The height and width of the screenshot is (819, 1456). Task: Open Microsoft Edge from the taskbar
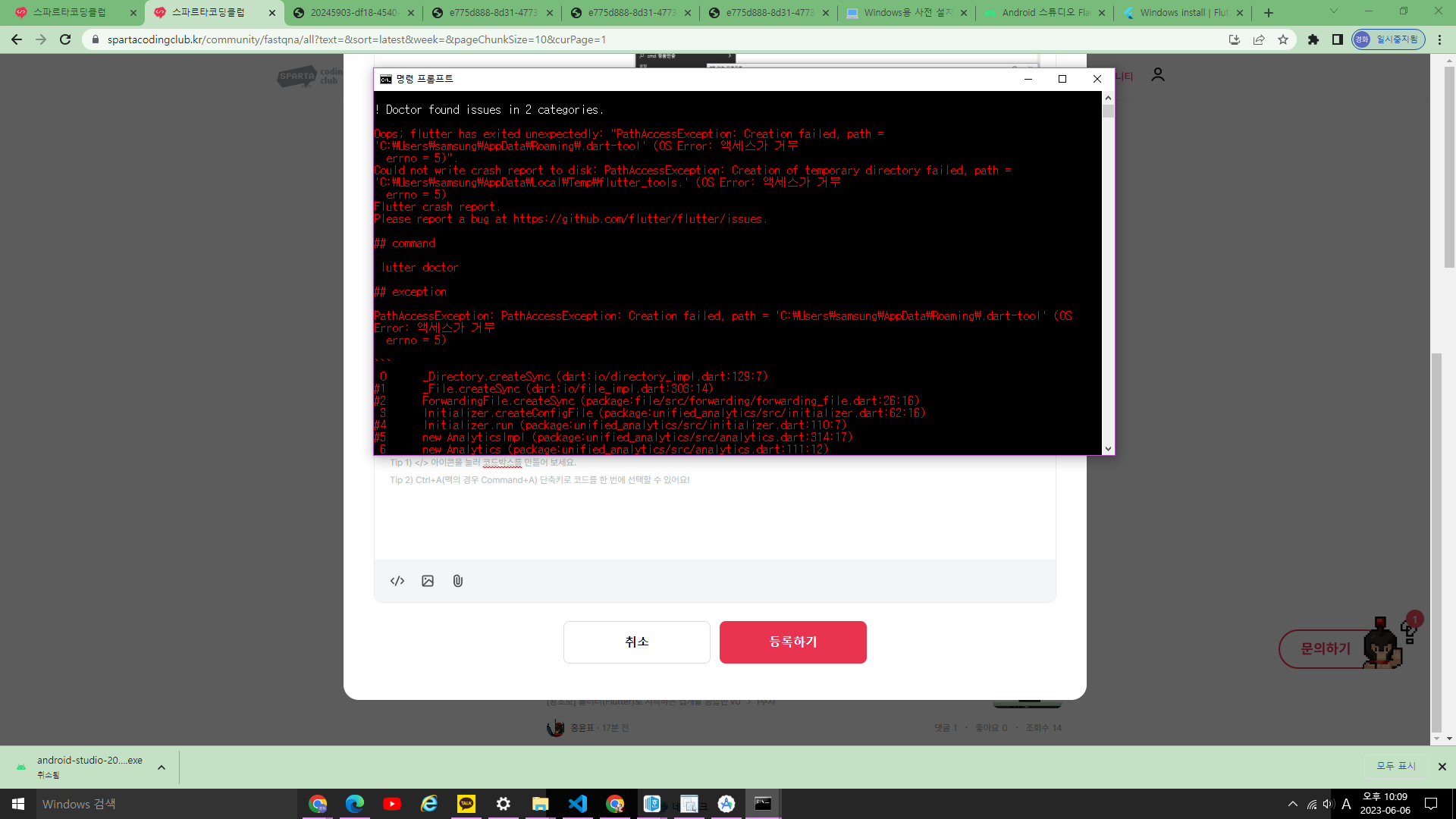354,804
